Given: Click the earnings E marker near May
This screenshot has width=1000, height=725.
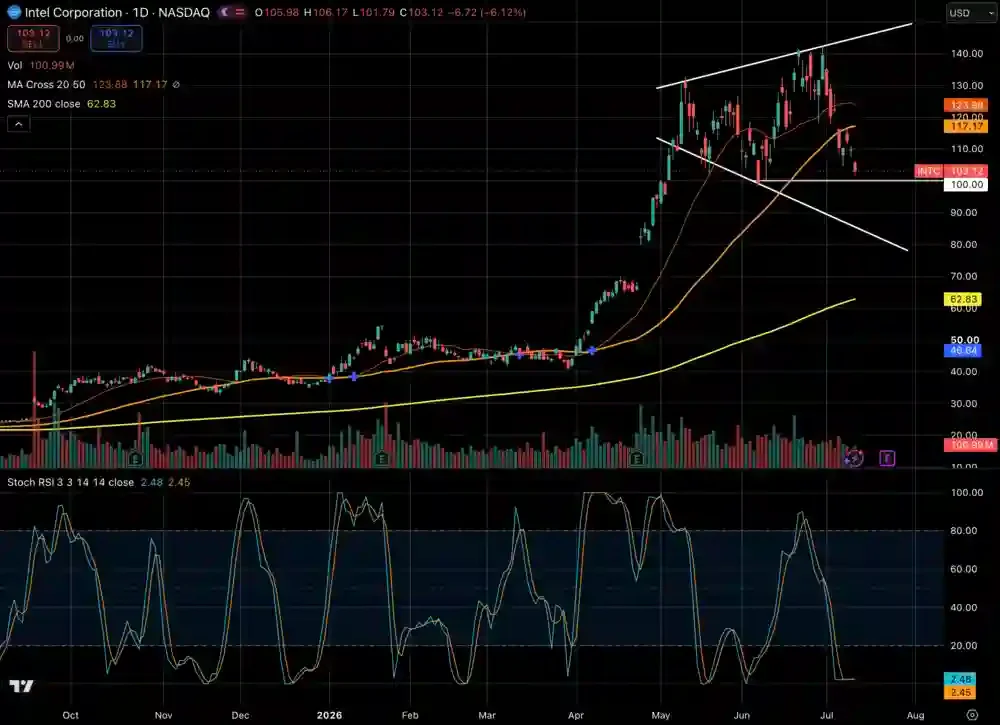Looking at the screenshot, I should 636,458.
